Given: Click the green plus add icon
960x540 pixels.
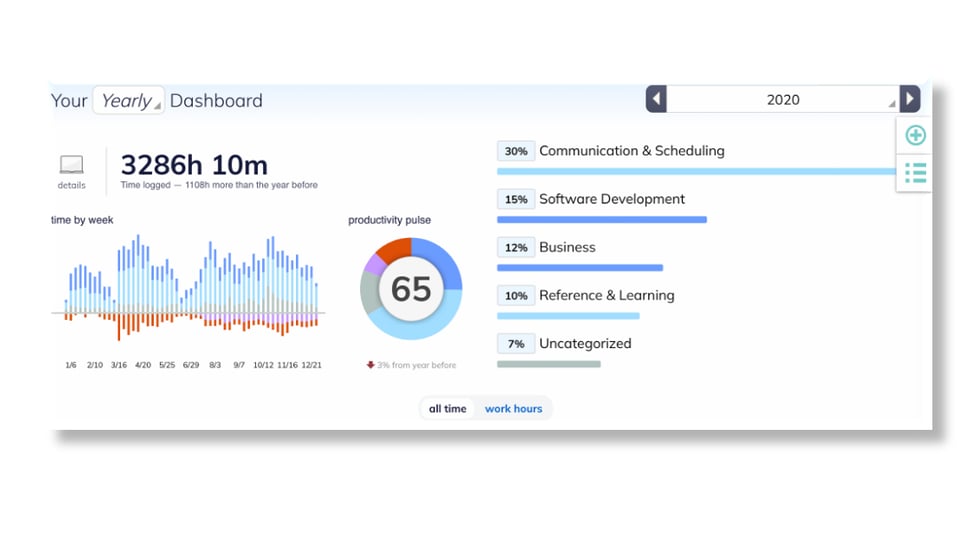Looking at the screenshot, I should click(915, 135).
